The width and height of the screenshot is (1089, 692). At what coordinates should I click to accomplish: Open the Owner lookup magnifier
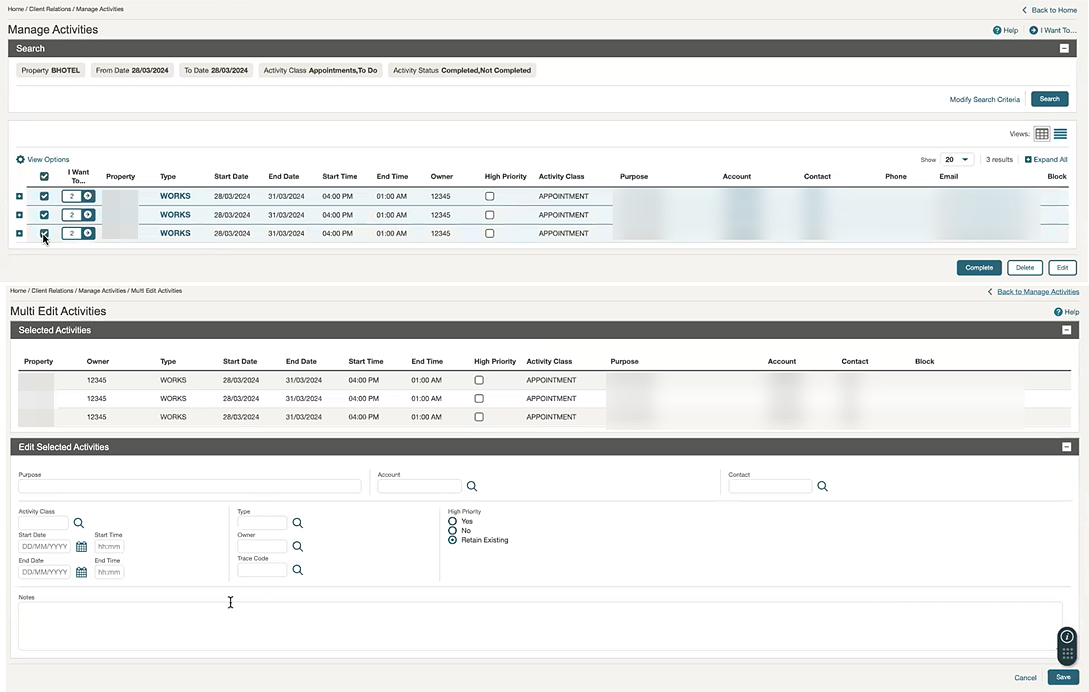coord(297,546)
